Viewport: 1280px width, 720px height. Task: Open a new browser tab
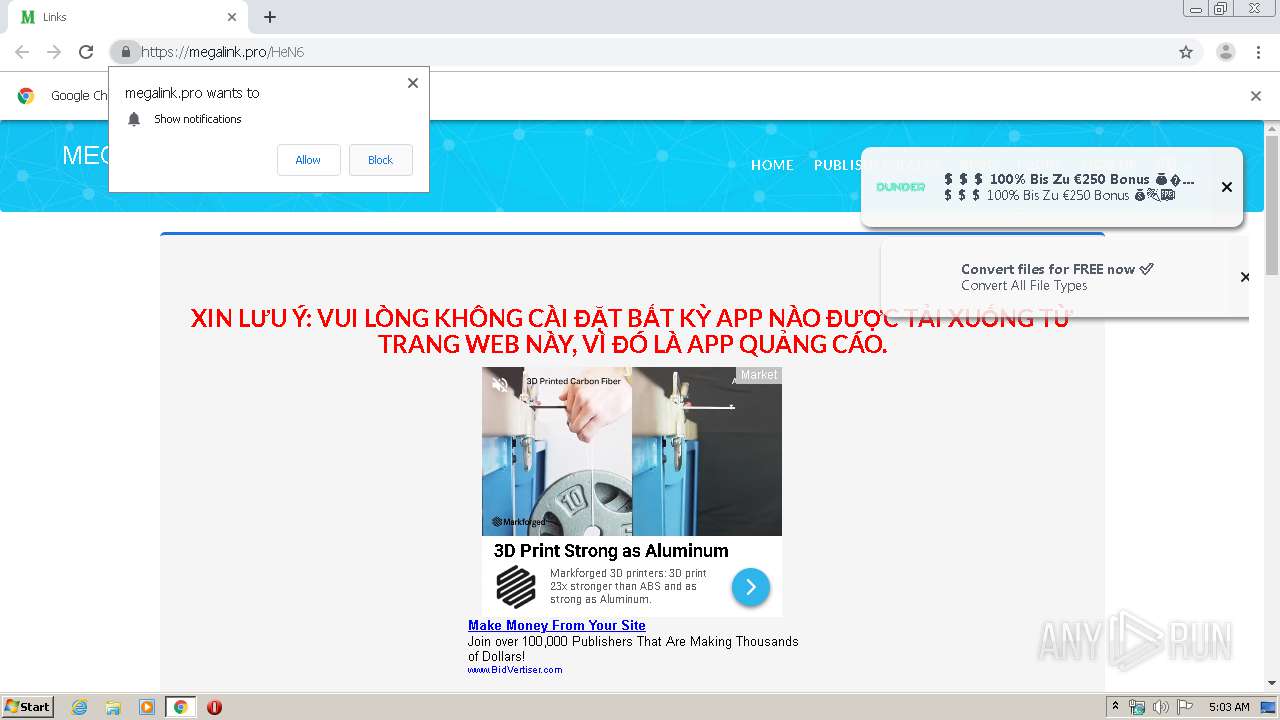coord(270,17)
